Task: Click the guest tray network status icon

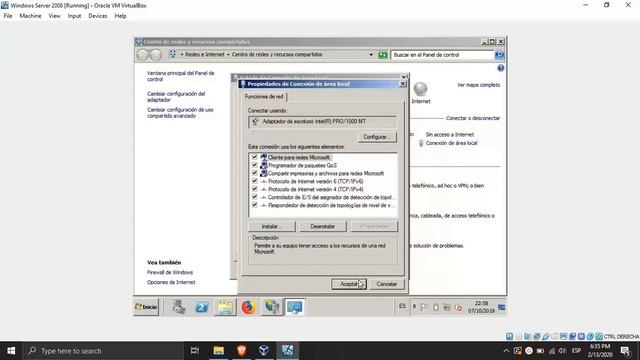Action: (x=447, y=307)
